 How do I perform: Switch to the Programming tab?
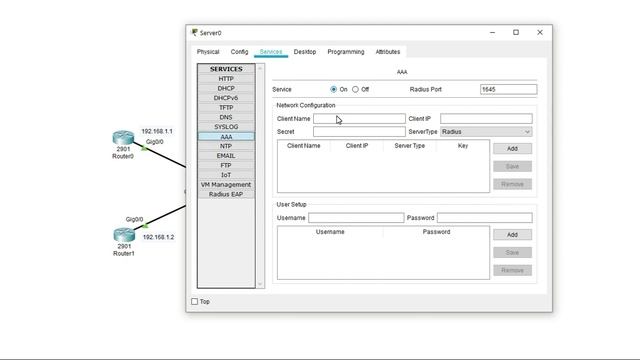(346, 52)
